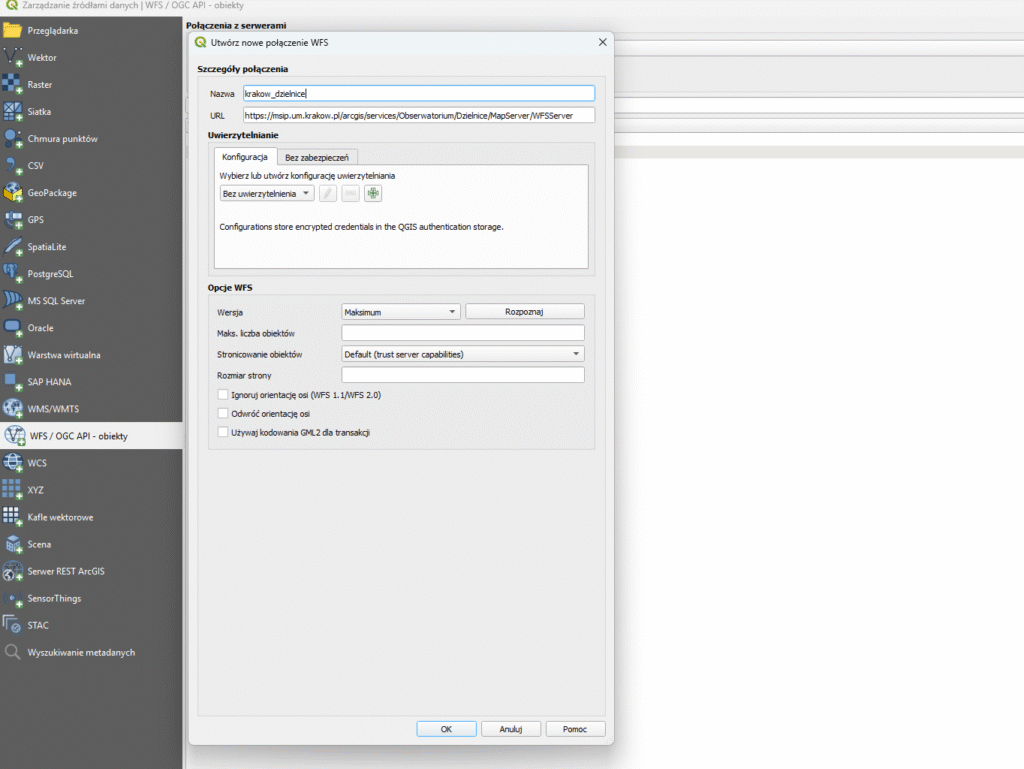Switch to the Bez zabezpieczeń tab
The height and width of the screenshot is (769, 1024).
tap(316, 157)
